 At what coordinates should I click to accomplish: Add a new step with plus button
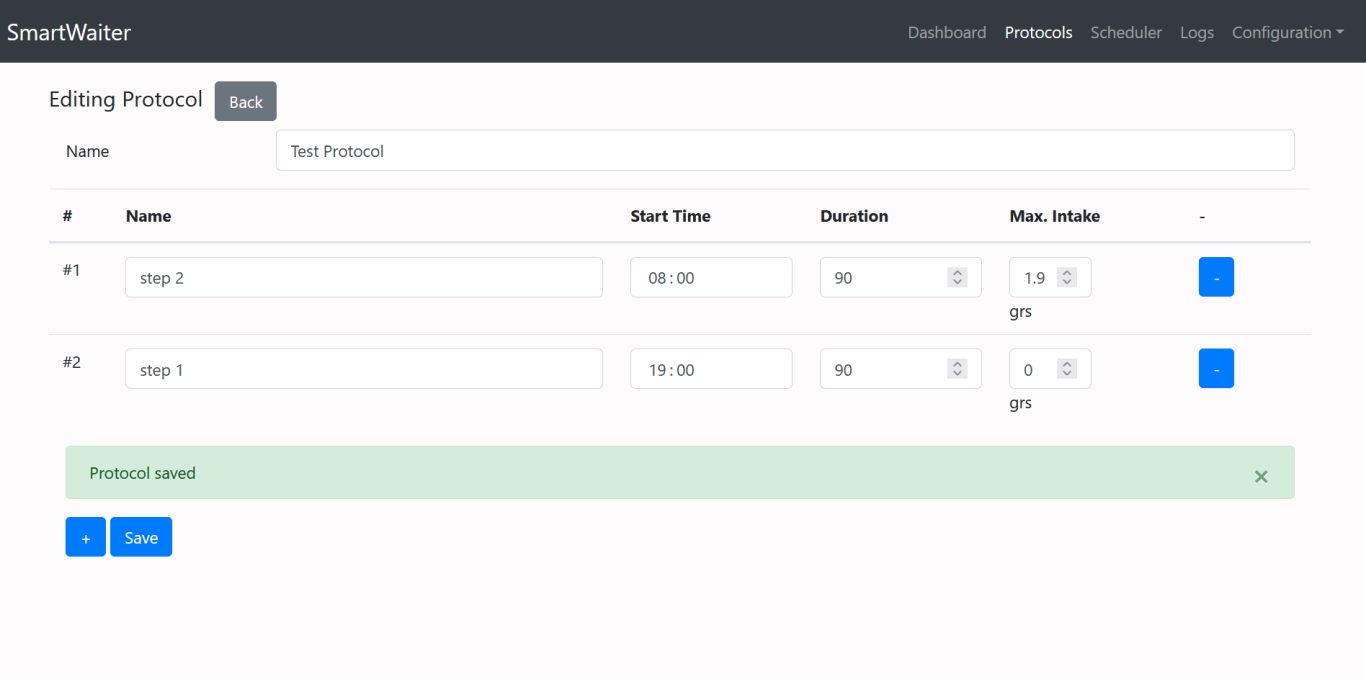pos(85,537)
